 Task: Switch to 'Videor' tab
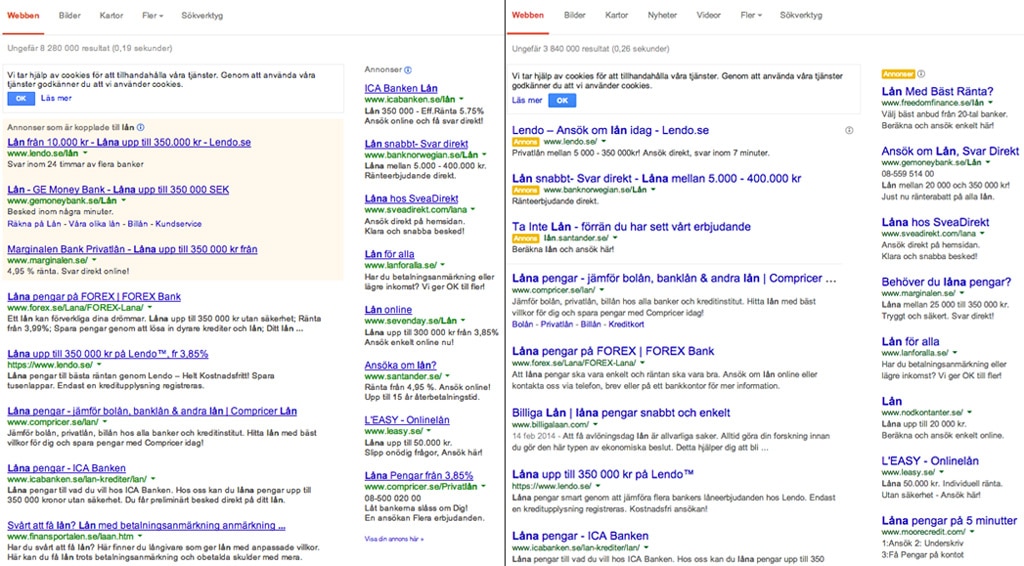click(709, 15)
